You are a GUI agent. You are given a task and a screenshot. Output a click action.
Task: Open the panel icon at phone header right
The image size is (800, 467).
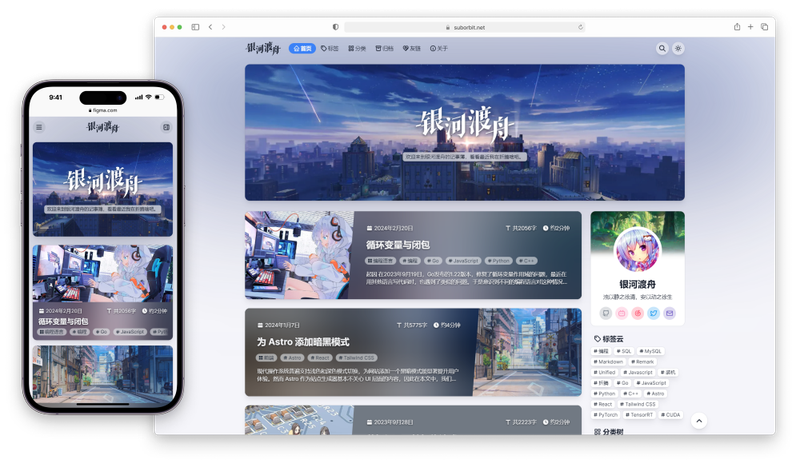(x=166, y=127)
